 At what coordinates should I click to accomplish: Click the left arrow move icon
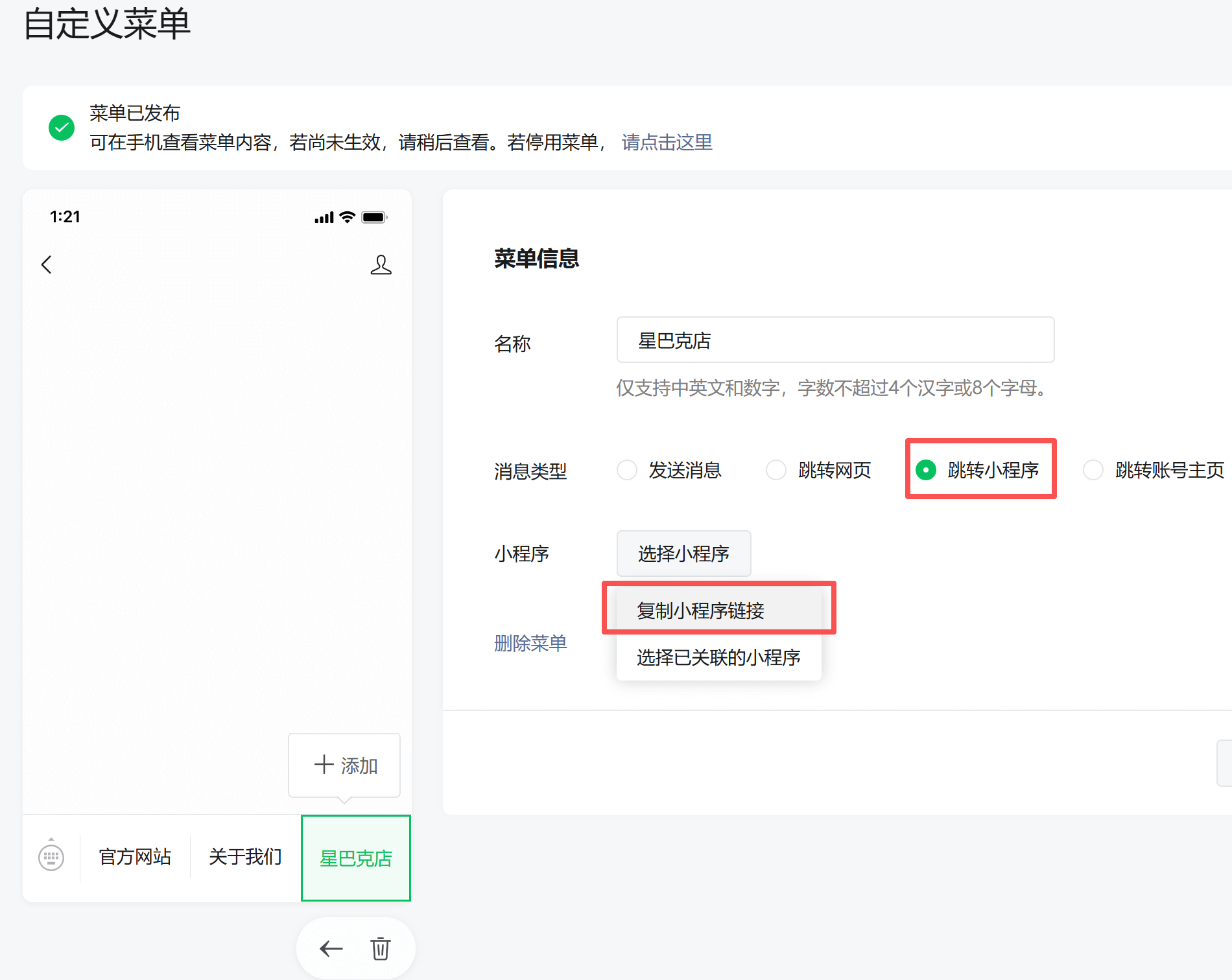331,949
